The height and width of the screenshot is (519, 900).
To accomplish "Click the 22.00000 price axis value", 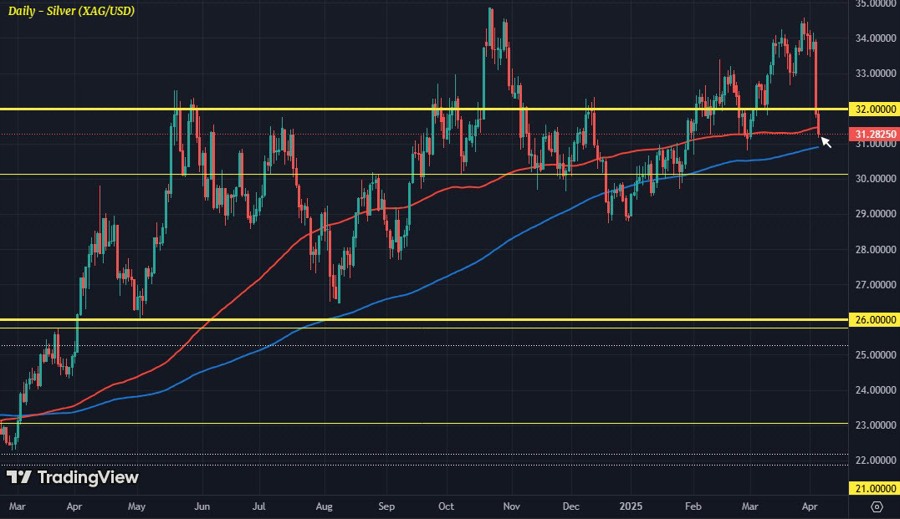I will pos(875,460).
